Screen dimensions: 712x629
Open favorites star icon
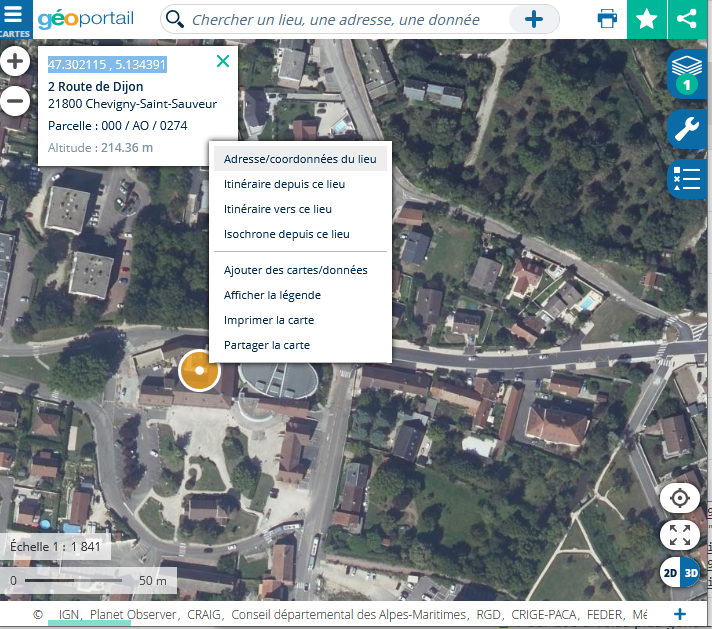(x=647, y=19)
